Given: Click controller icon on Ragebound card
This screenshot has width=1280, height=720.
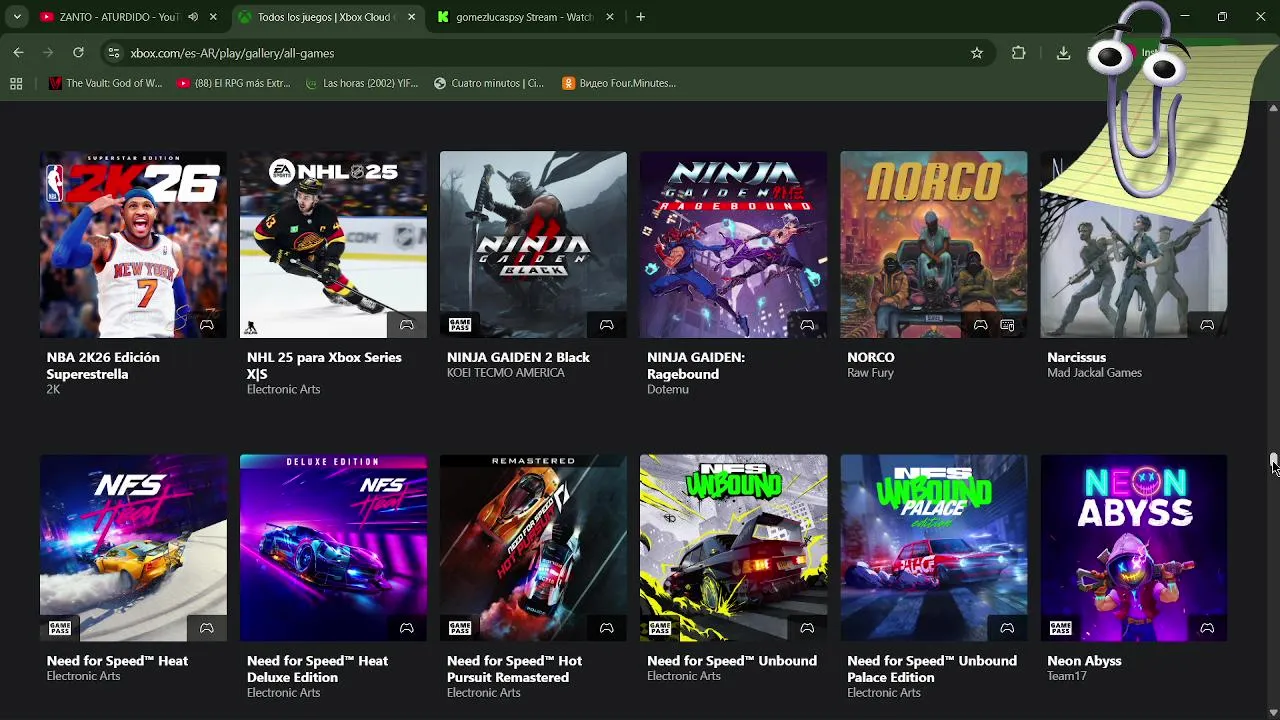Looking at the screenshot, I should (x=807, y=325).
